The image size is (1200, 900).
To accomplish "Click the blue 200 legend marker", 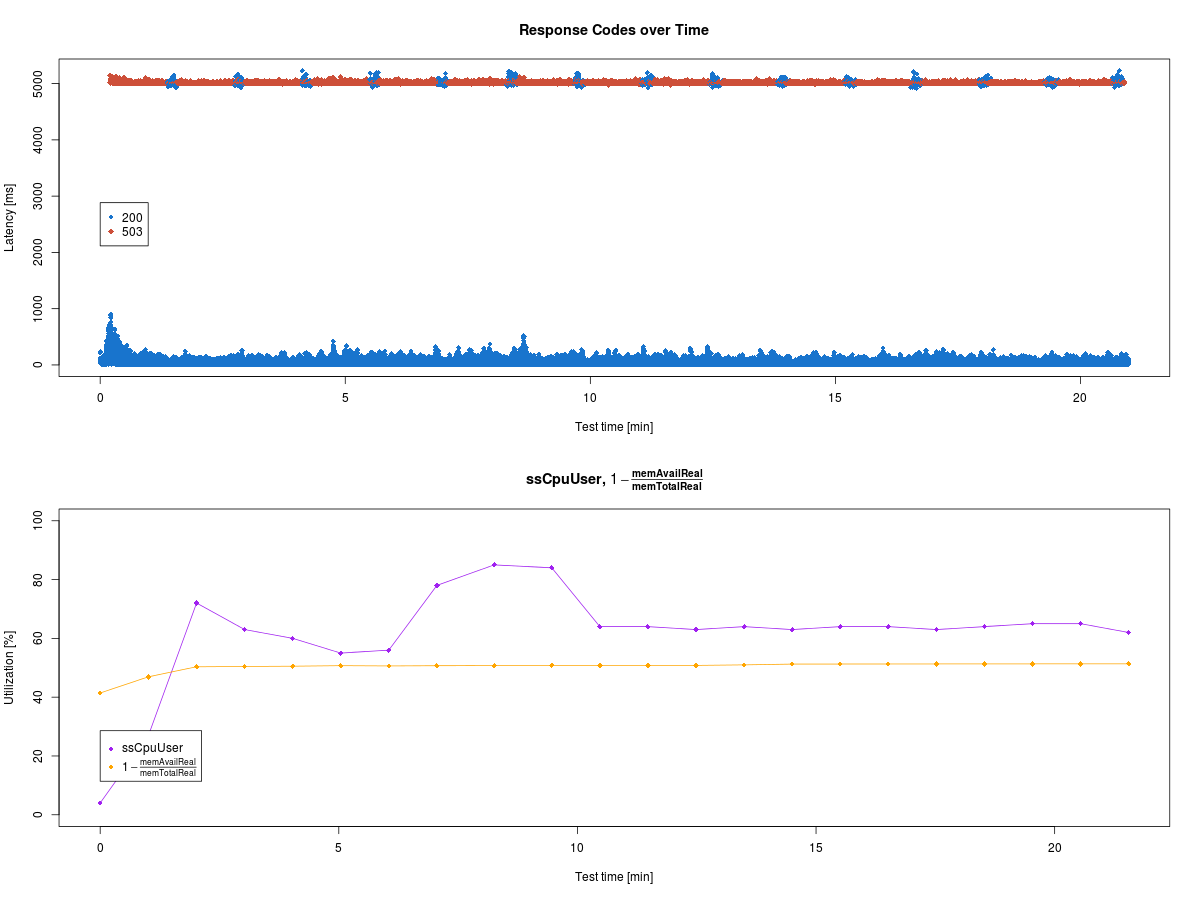I will 111,217.
